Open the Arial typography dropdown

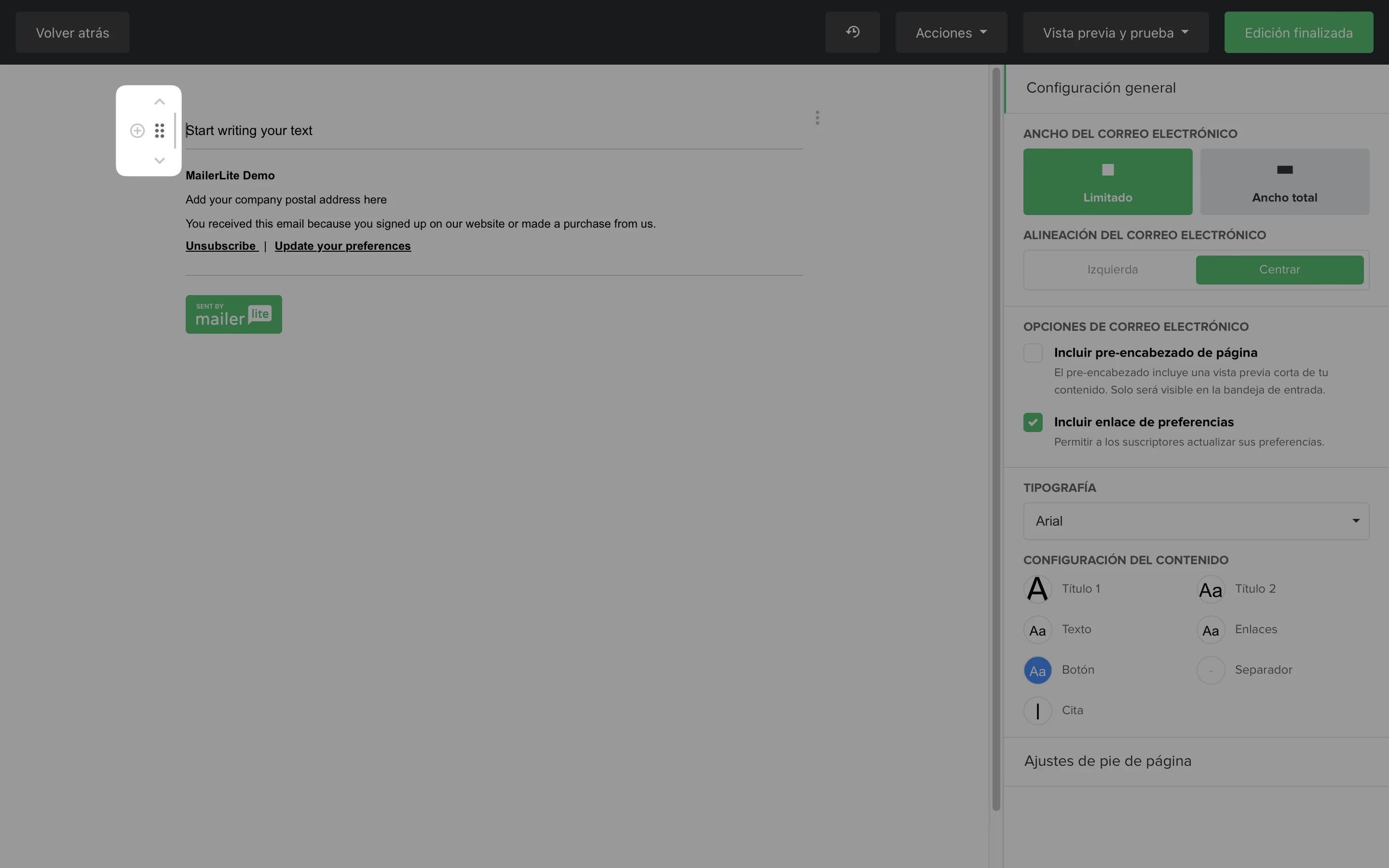(1196, 521)
